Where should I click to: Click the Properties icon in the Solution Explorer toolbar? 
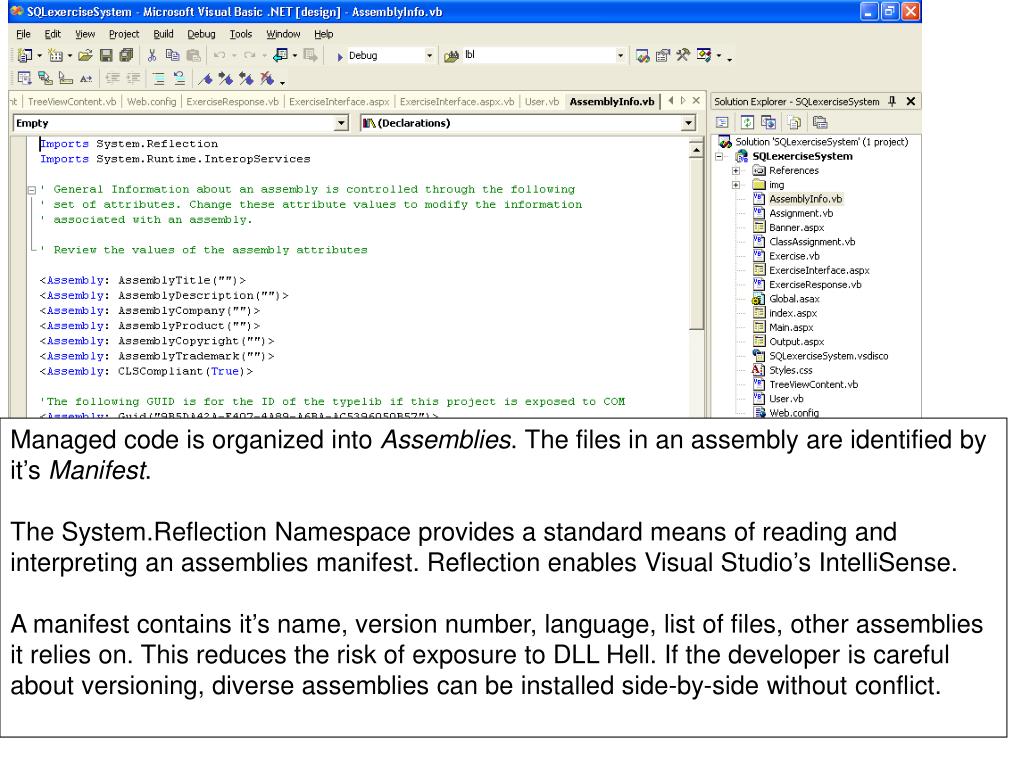[x=820, y=122]
